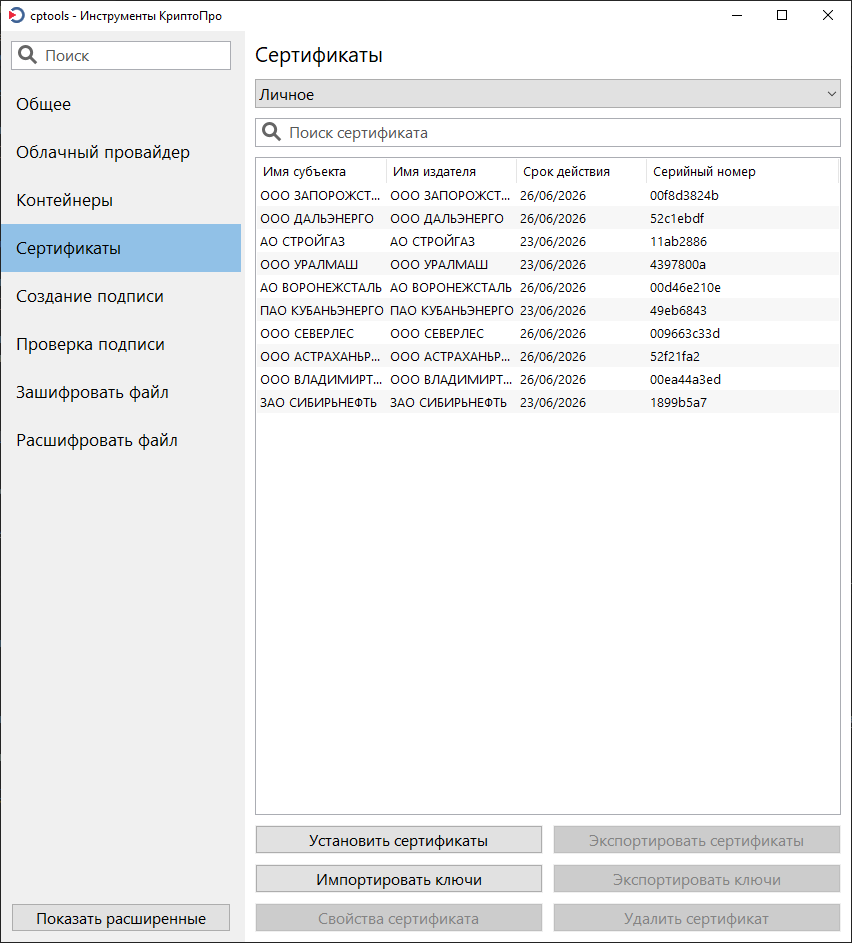Open the Расшифровать файл section

97,440
